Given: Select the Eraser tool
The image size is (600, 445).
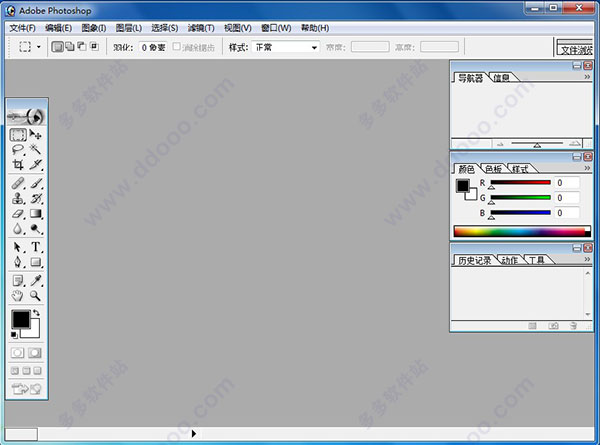Looking at the screenshot, I should coord(18,214).
